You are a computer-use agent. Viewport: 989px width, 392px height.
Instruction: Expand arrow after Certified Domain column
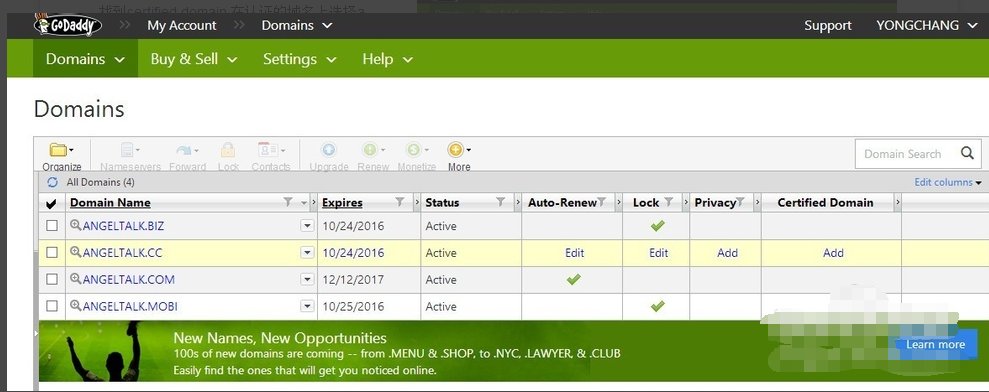[x=898, y=202]
